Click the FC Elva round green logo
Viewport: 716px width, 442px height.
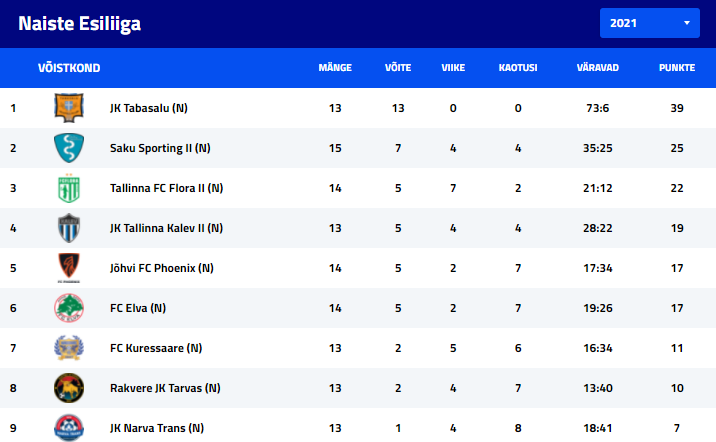(x=69, y=308)
